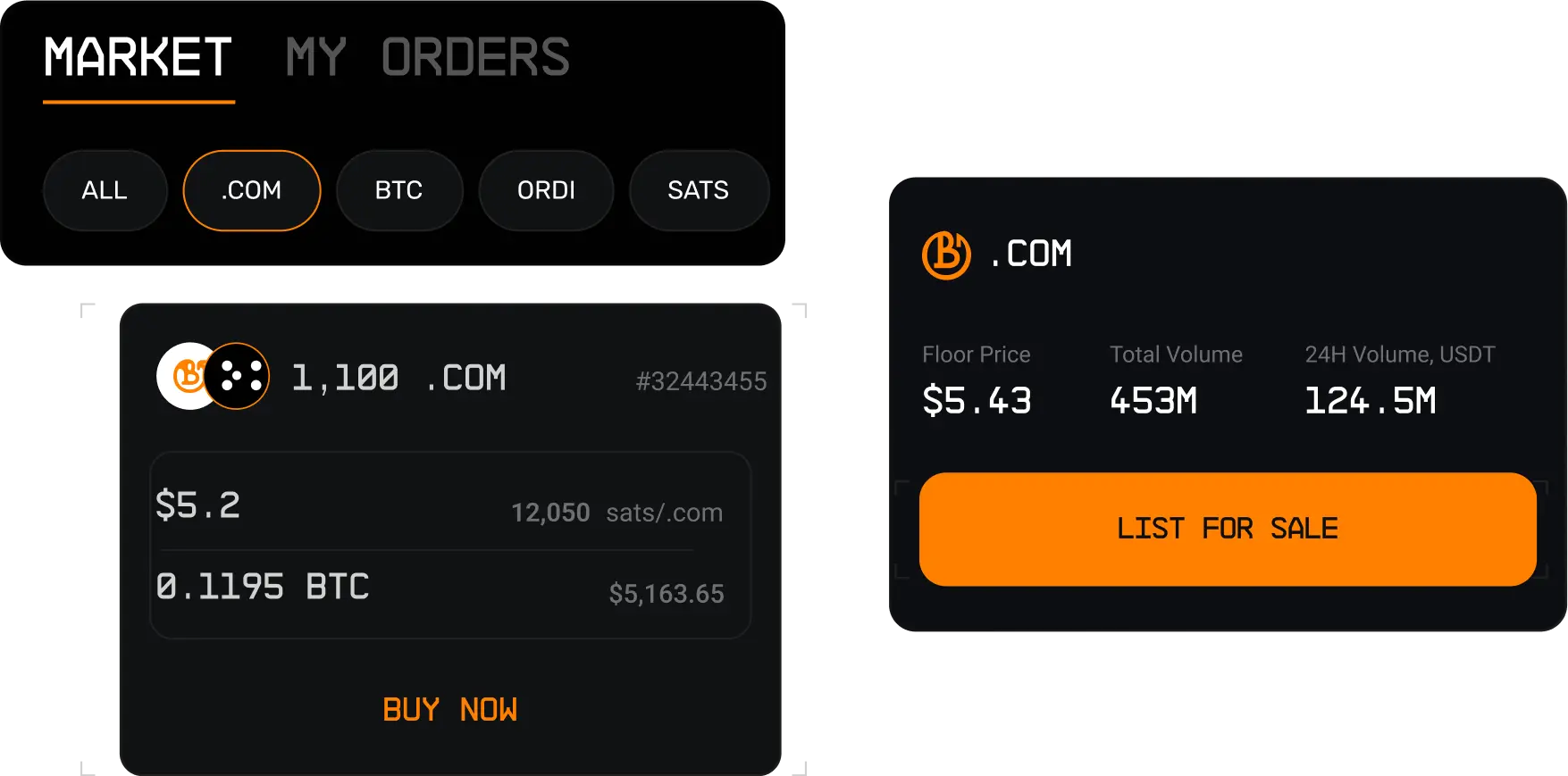Select the .COM filter pill

252,190
